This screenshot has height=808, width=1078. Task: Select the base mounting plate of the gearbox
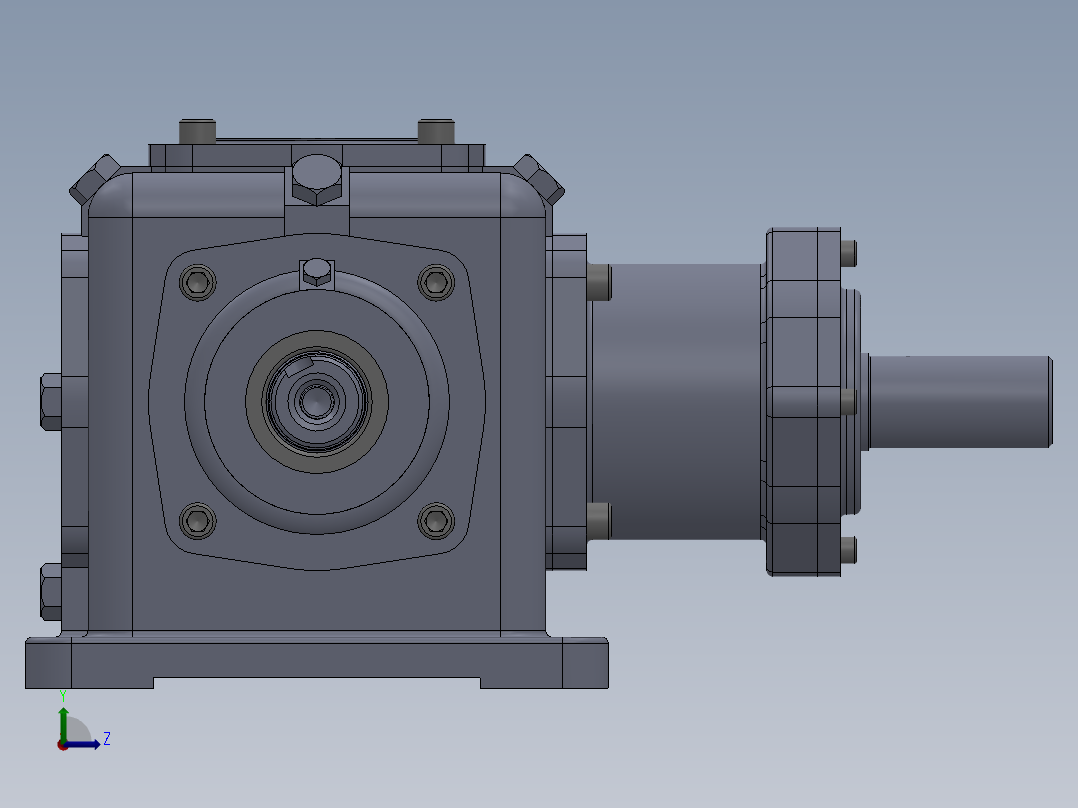point(317,662)
